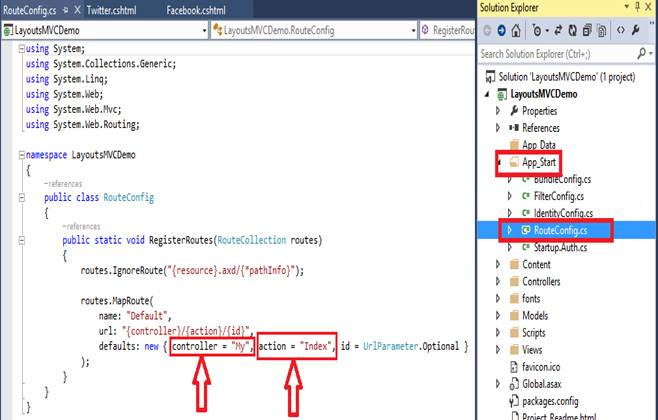This screenshot has width=658, height=420.
Task: Switch to the Twitter.cshtml tab
Action: (x=111, y=10)
